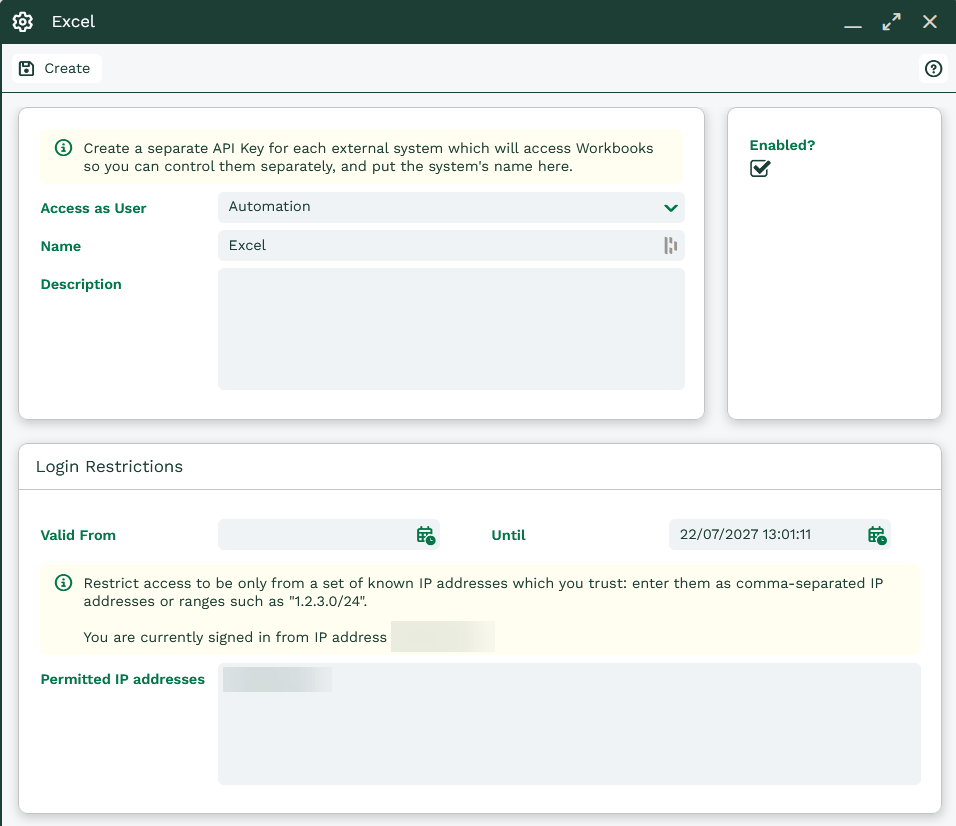The image size is (956, 826).
Task: Click the Access as User label
Action: pyautogui.click(x=93, y=208)
